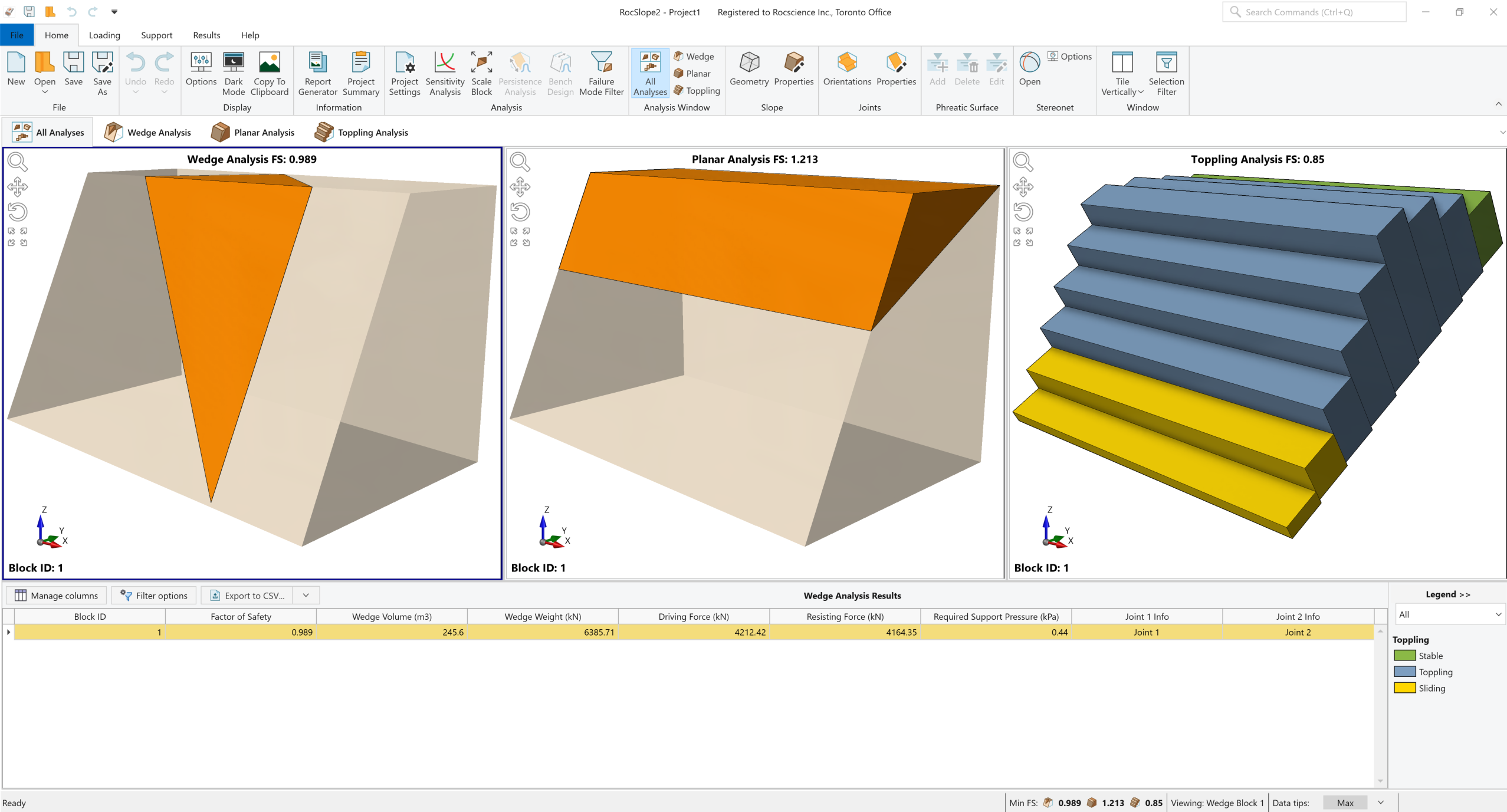Click zoom icon in Wedge Analysis viewport
The image size is (1507, 812).
click(17, 161)
